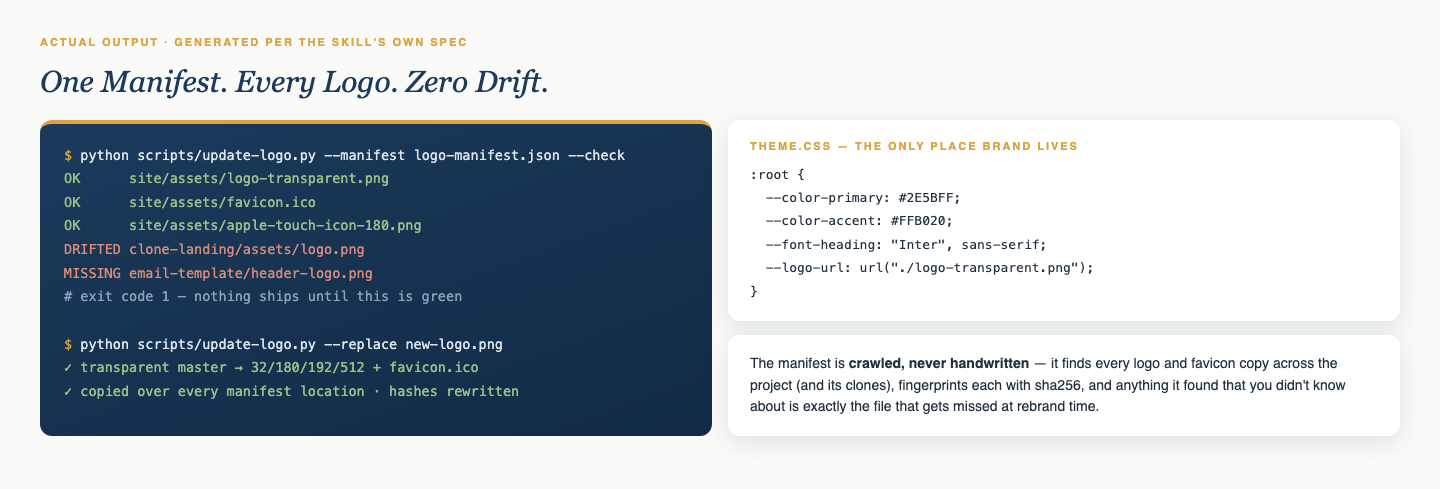1440x489 pixels.
Task: Click the 'transparent master → 32/180/192/512' line
Action: tap(271, 367)
